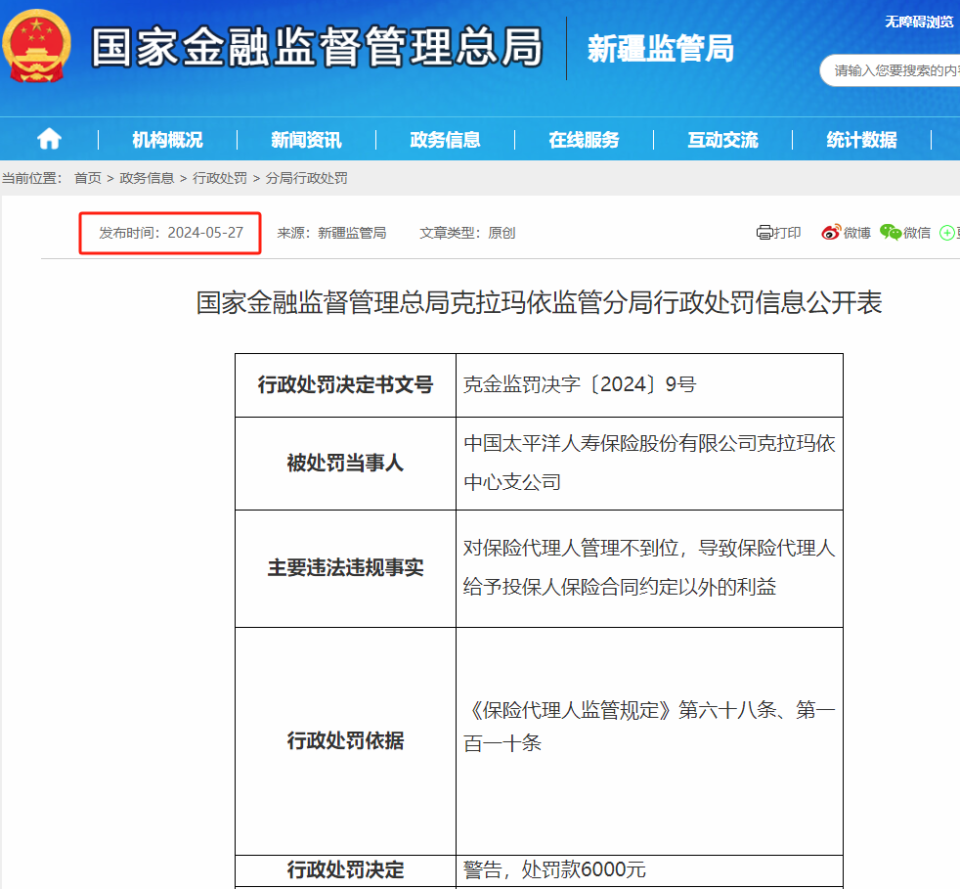Click the 发布时间: 2024-05-27 text
The width and height of the screenshot is (960, 889).
click(171, 233)
